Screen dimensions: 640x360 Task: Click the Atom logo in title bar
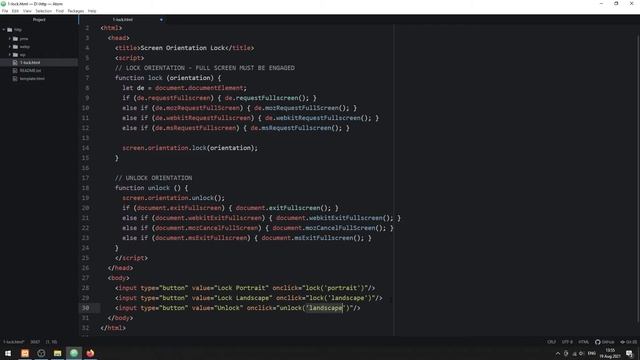pos(3,4)
